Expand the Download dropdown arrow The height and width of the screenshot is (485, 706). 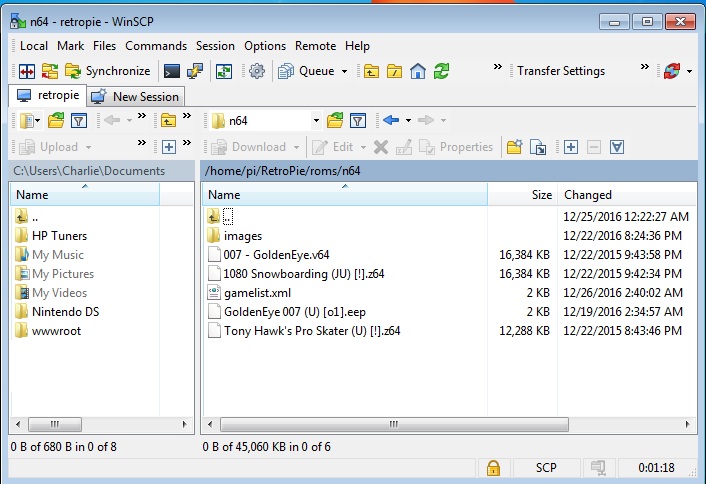point(296,147)
